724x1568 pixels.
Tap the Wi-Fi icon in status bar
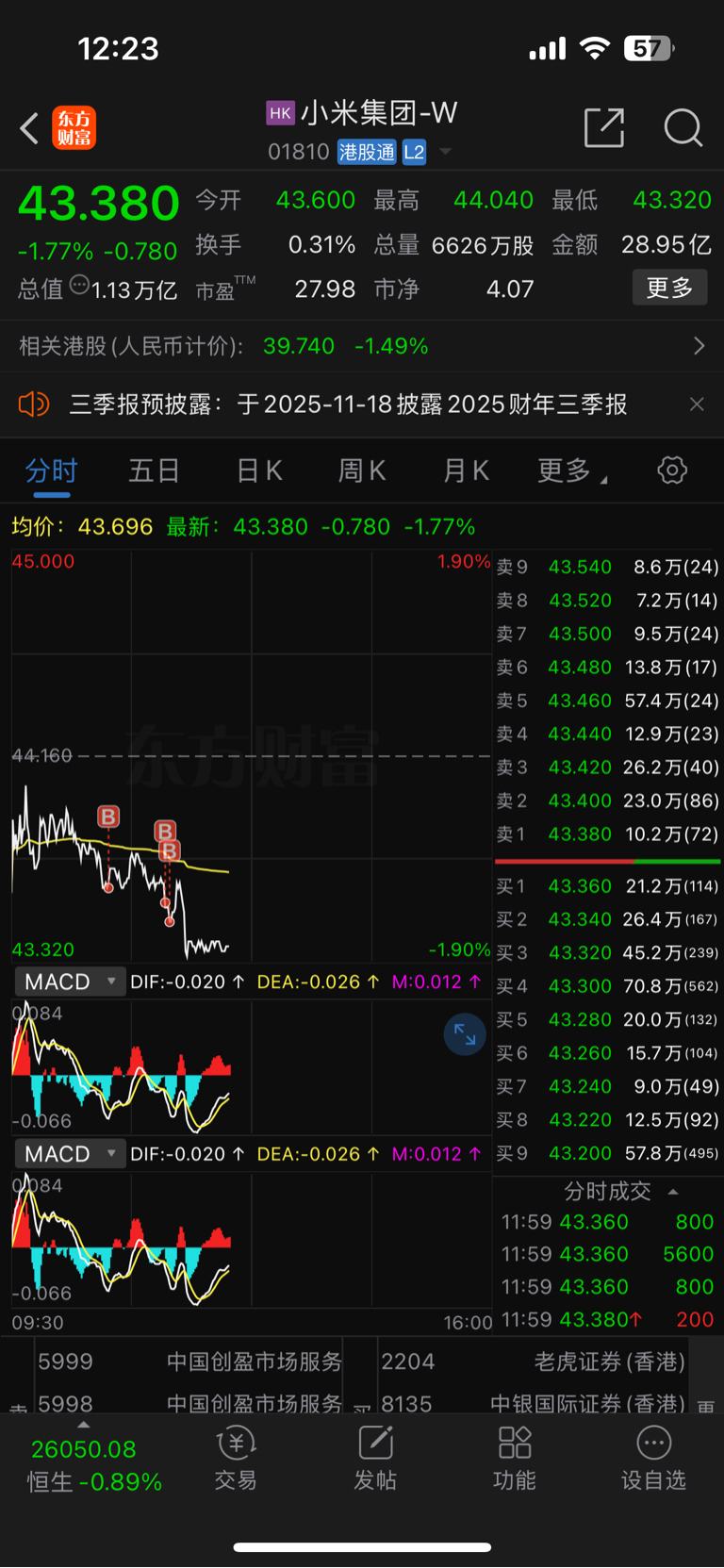[x=594, y=48]
